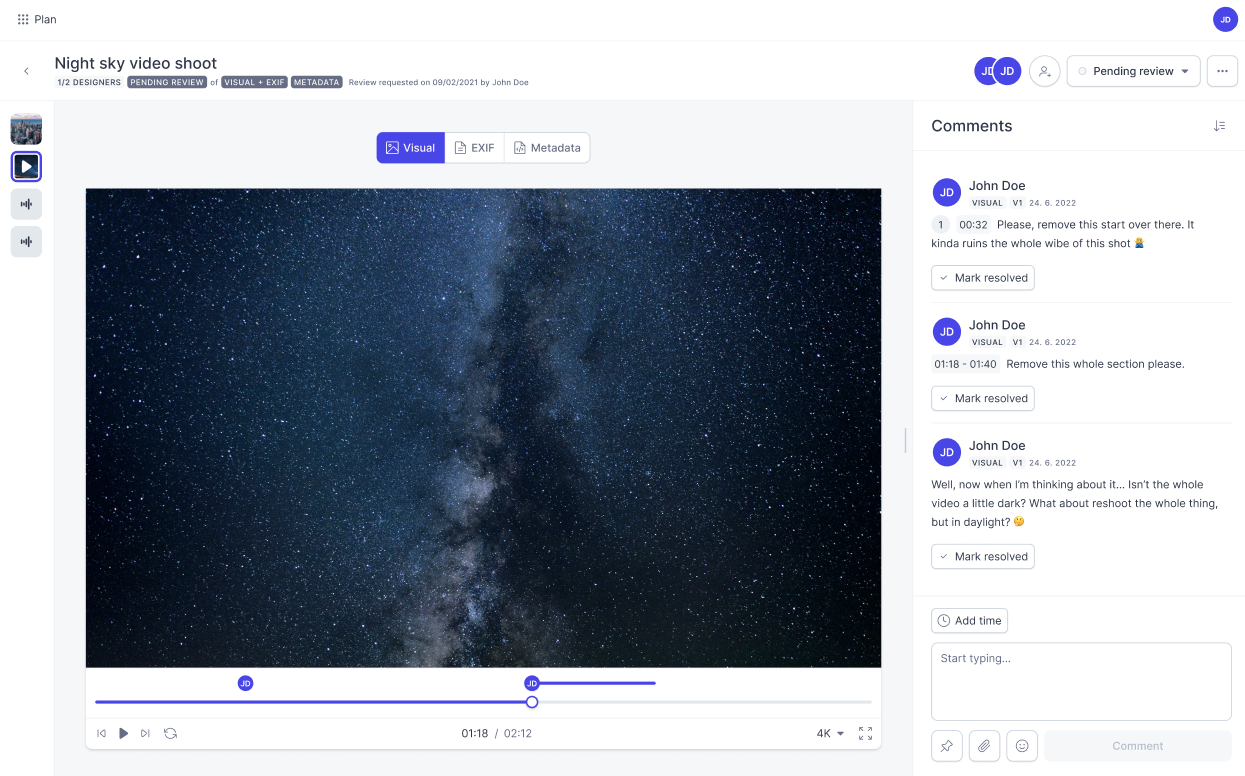This screenshot has width=1245, height=776.
Task: Switch to the Visual tab
Action: click(x=410, y=147)
